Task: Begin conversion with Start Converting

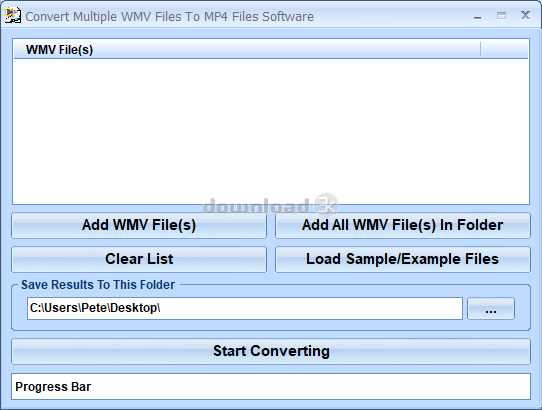Action: [271, 351]
